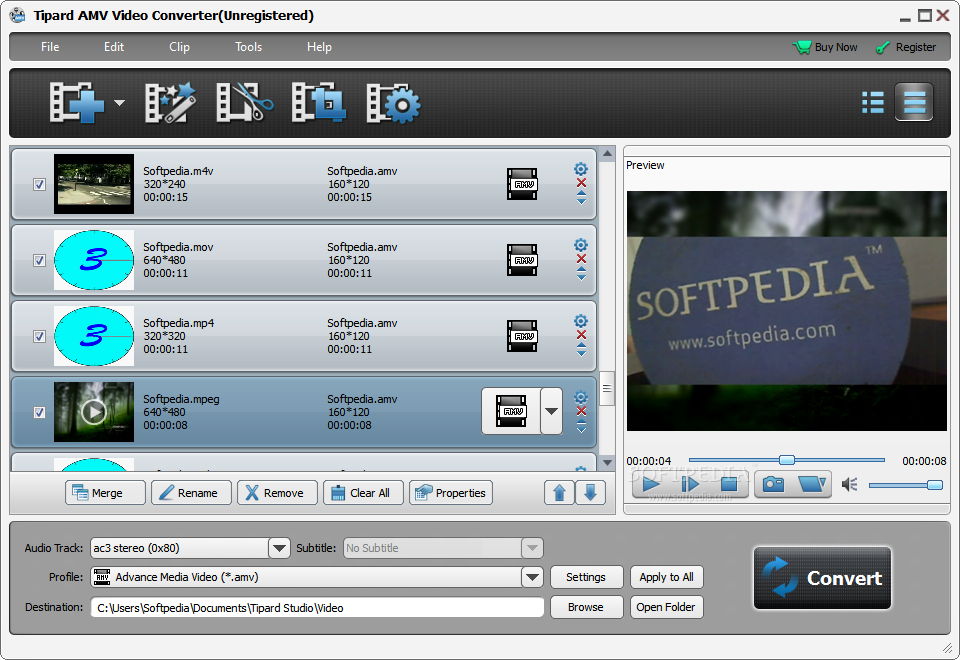Viewport: 960px width, 660px height.
Task: Stop the preview playback
Action: (729, 484)
